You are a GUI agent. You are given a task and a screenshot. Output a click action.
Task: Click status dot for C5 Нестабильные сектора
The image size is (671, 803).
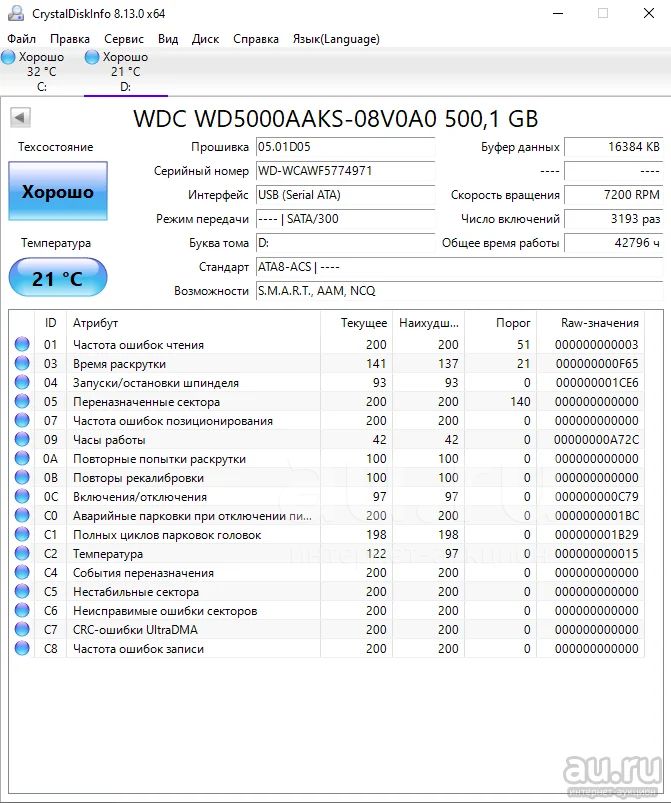[x=22, y=591]
